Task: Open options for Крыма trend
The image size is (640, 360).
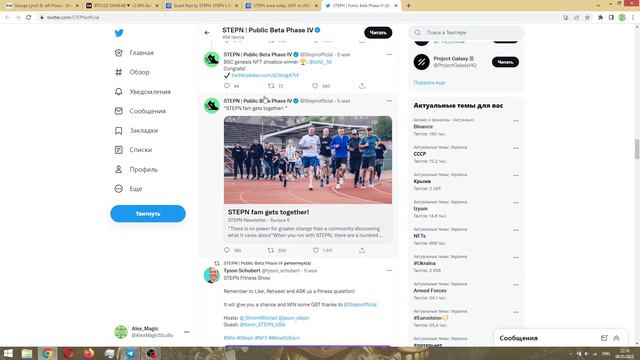Action: (x=516, y=176)
